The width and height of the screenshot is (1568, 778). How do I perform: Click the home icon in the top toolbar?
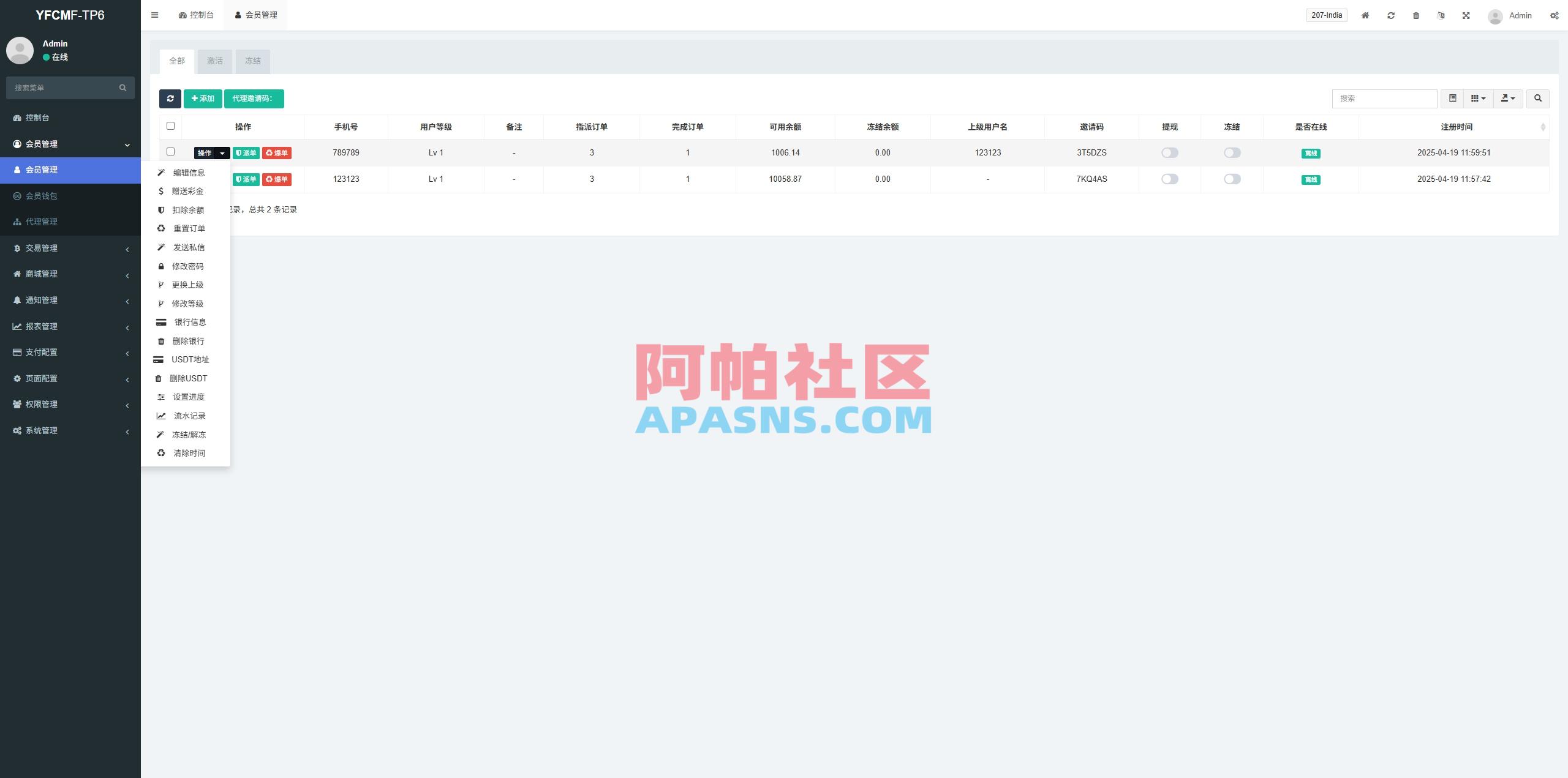(1365, 15)
